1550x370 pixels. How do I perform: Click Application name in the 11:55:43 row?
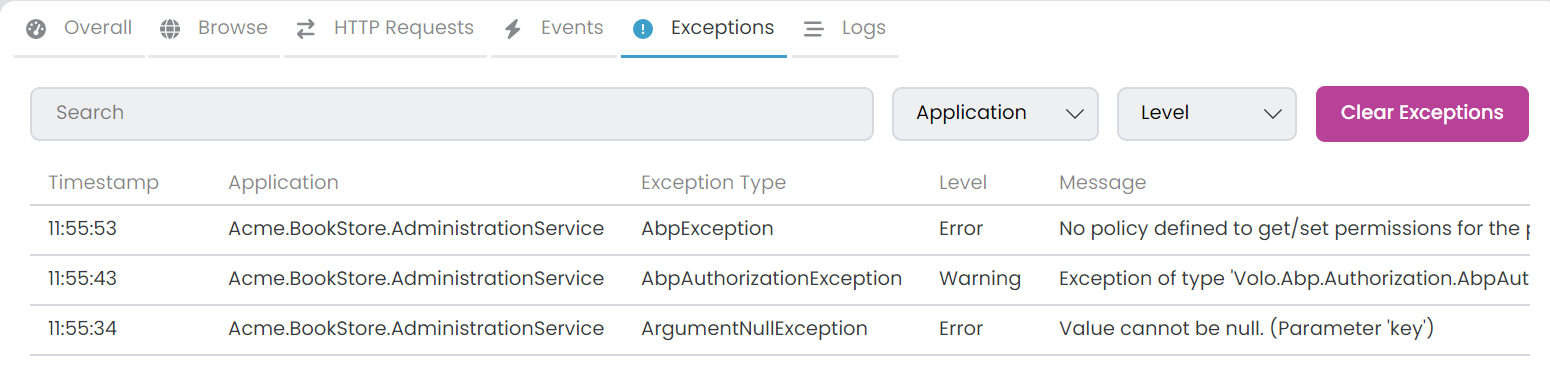coord(416,279)
